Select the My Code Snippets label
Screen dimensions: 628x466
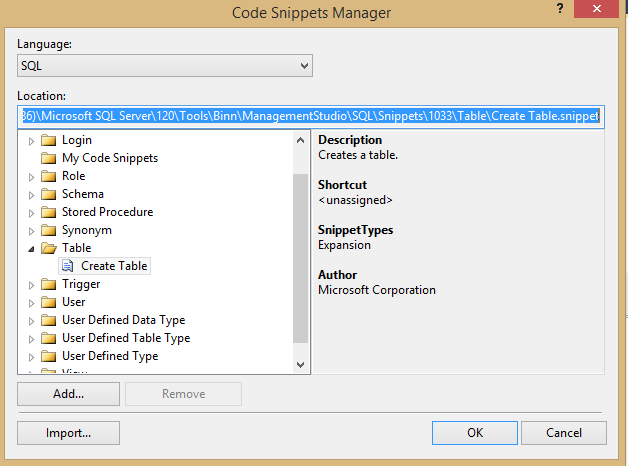110,158
